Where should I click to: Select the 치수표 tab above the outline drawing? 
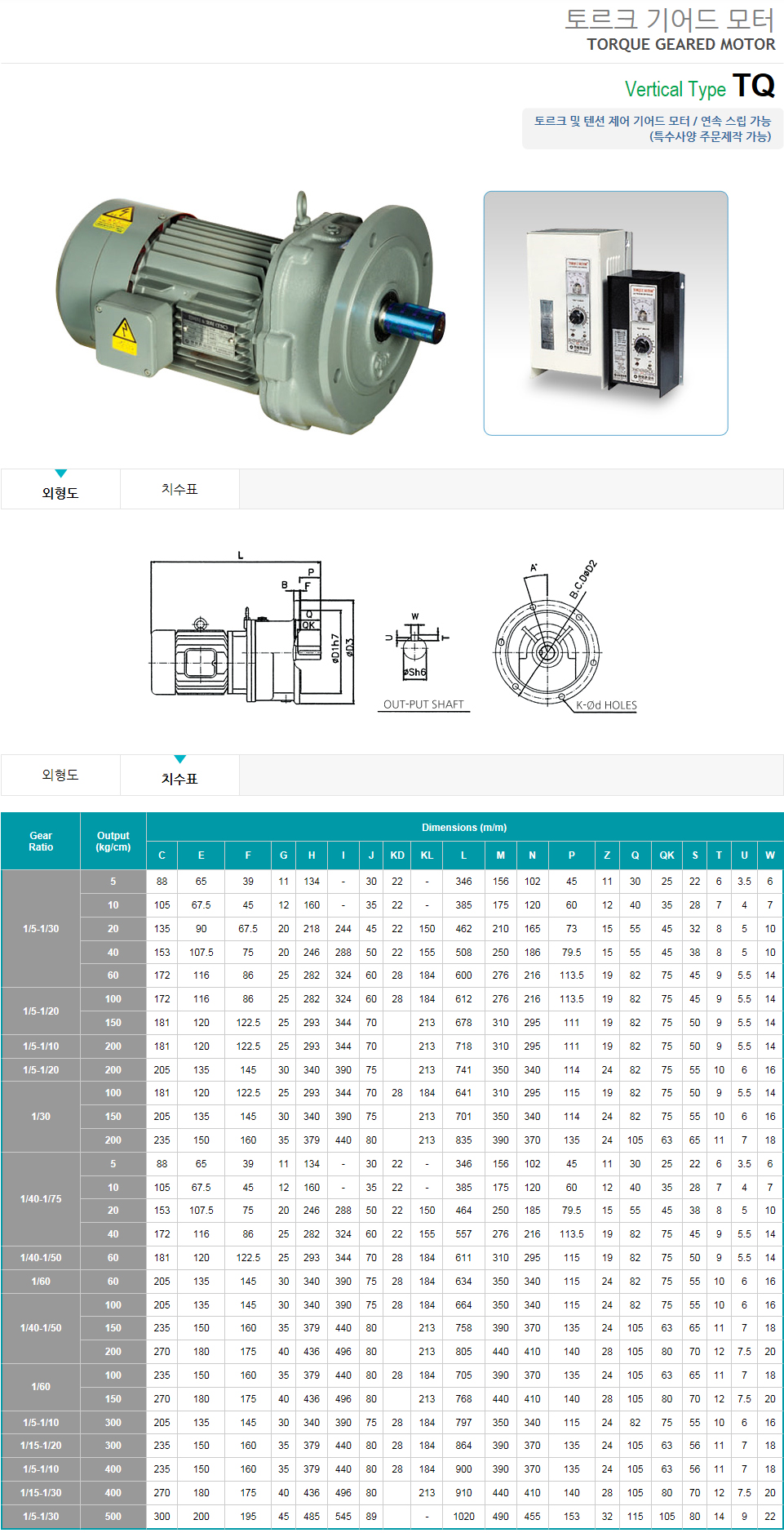point(179,489)
